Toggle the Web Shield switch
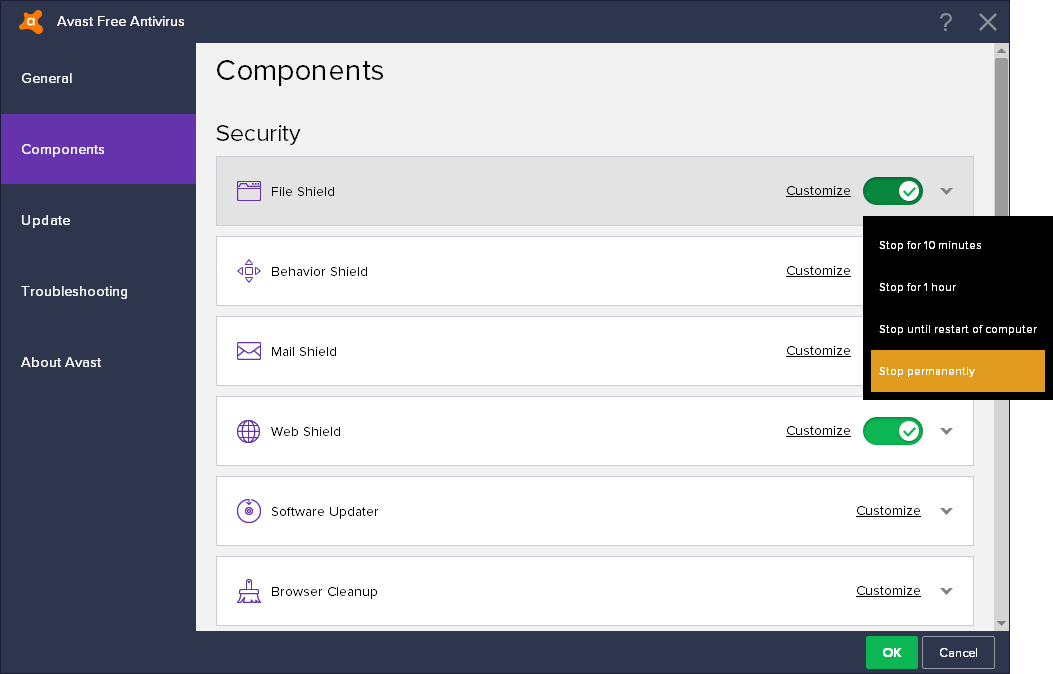 (x=892, y=431)
